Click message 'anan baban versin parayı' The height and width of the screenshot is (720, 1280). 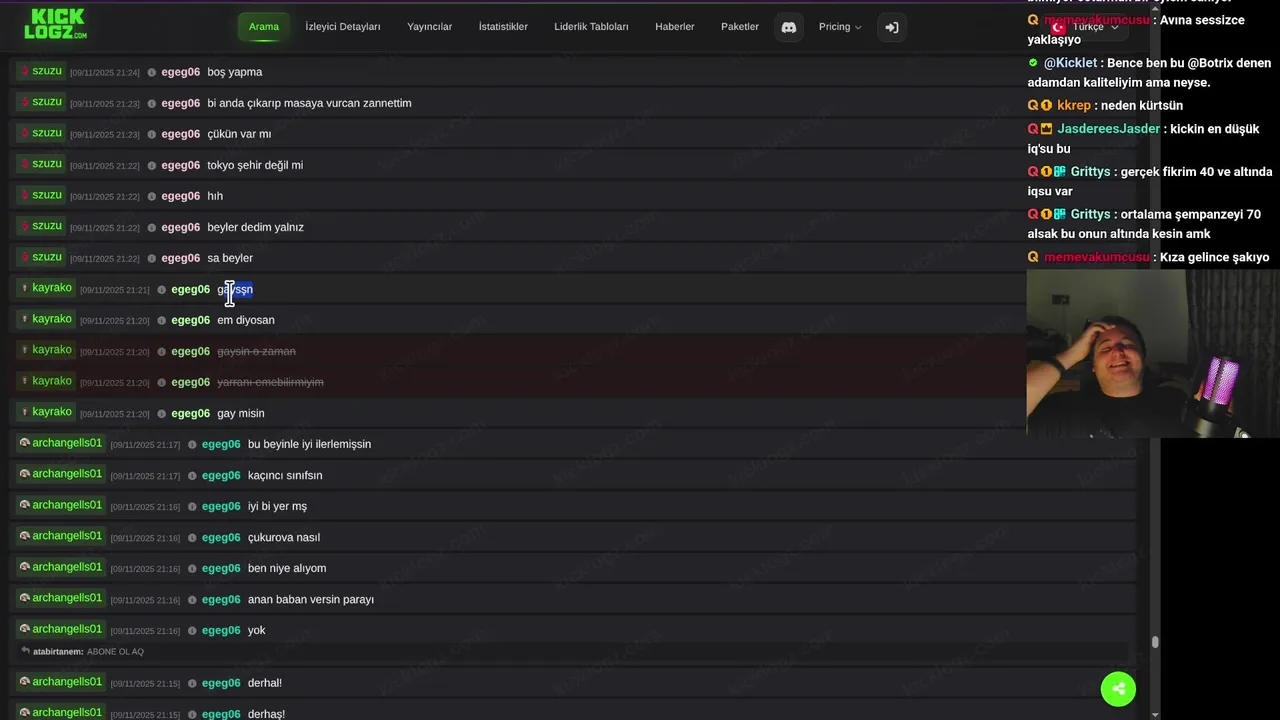311,599
